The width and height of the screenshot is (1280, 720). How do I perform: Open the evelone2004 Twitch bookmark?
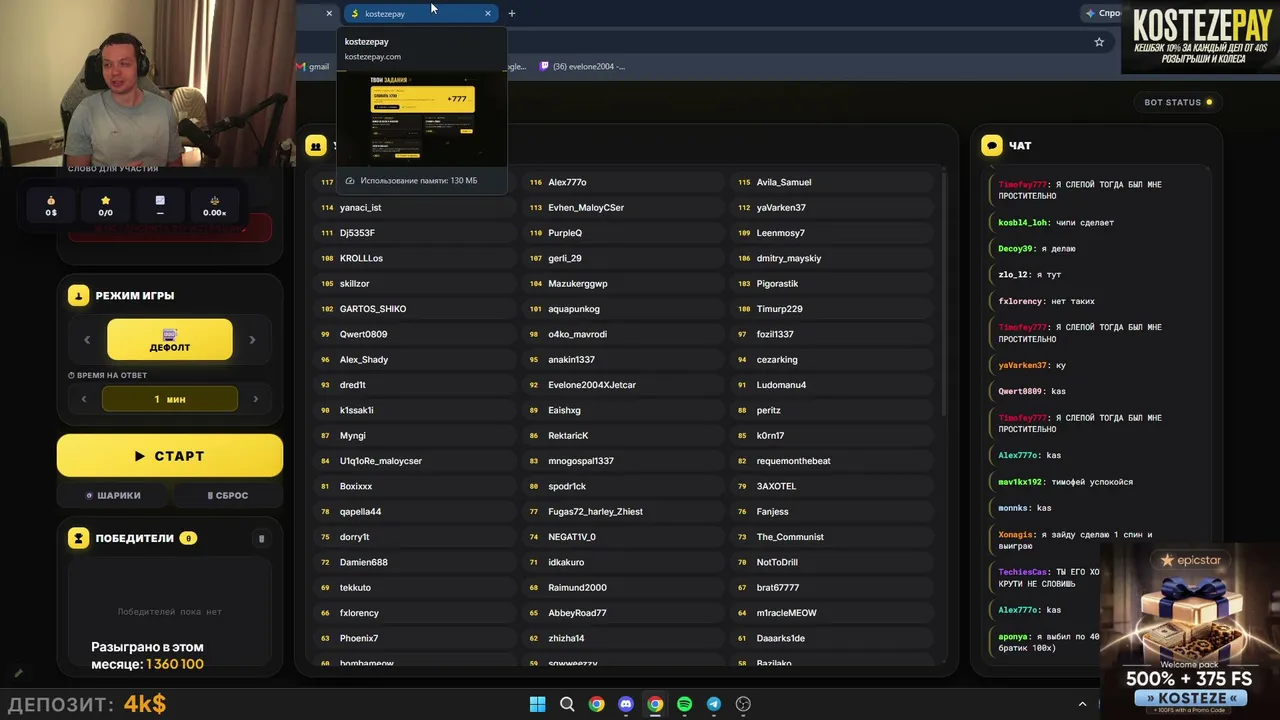[582, 66]
